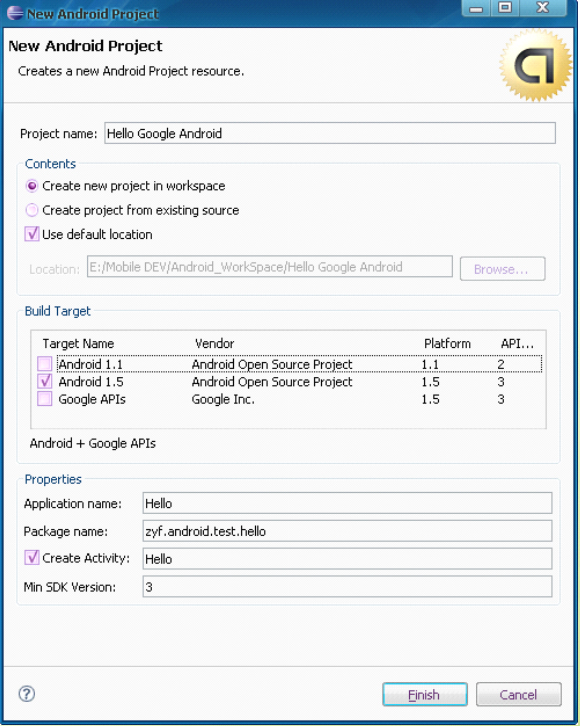The height and width of the screenshot is (726, 580).
Task: Select Create new project in workspace
Action: point(31,186)
